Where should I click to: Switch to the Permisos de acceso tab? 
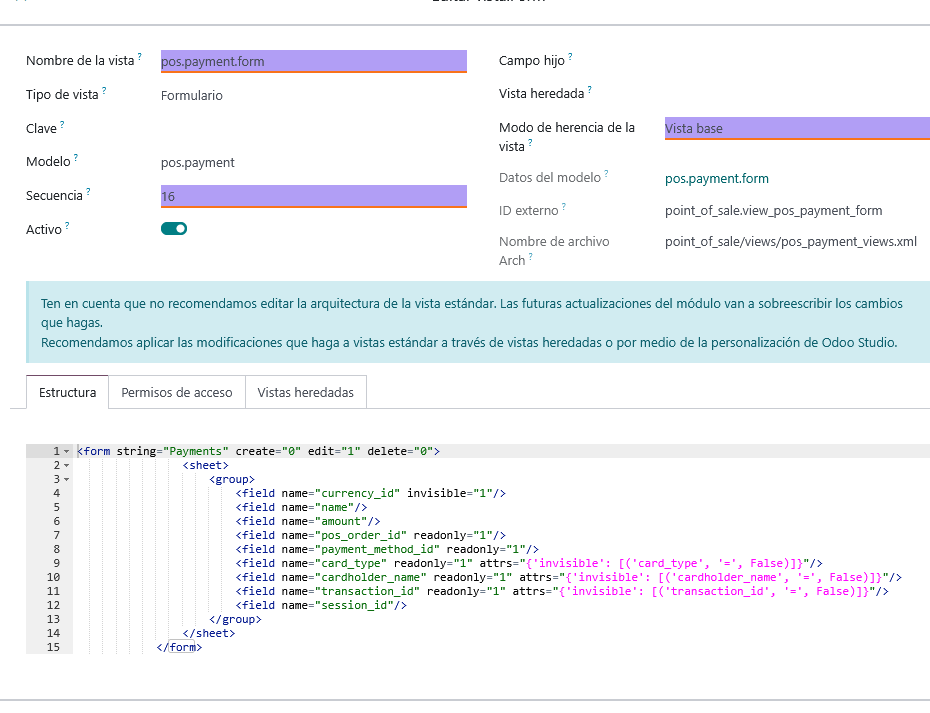click(177, 393)
